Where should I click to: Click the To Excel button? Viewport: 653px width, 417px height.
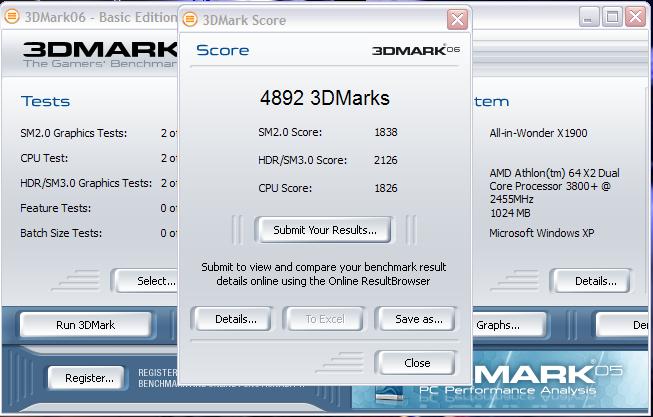tap(324, 319)
